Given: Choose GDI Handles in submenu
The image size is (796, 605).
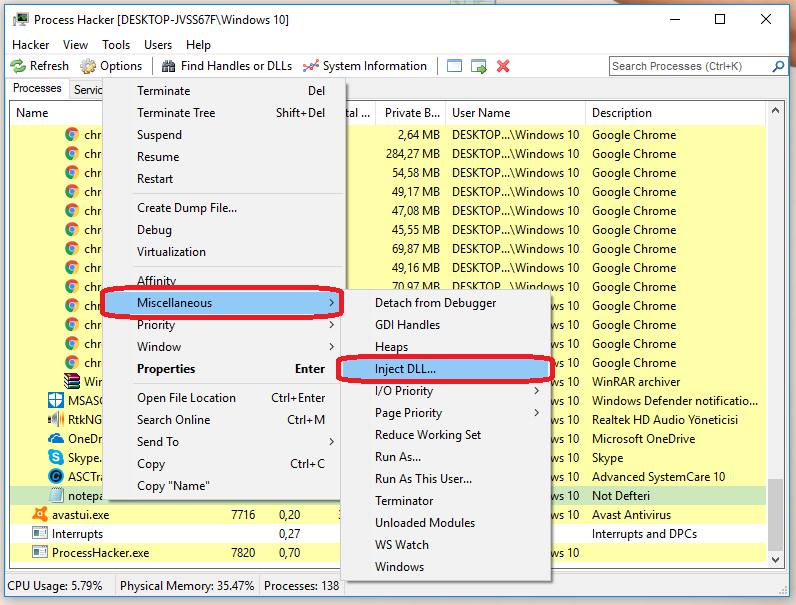Looking at the screenshot, I should [x=446, y=325].
